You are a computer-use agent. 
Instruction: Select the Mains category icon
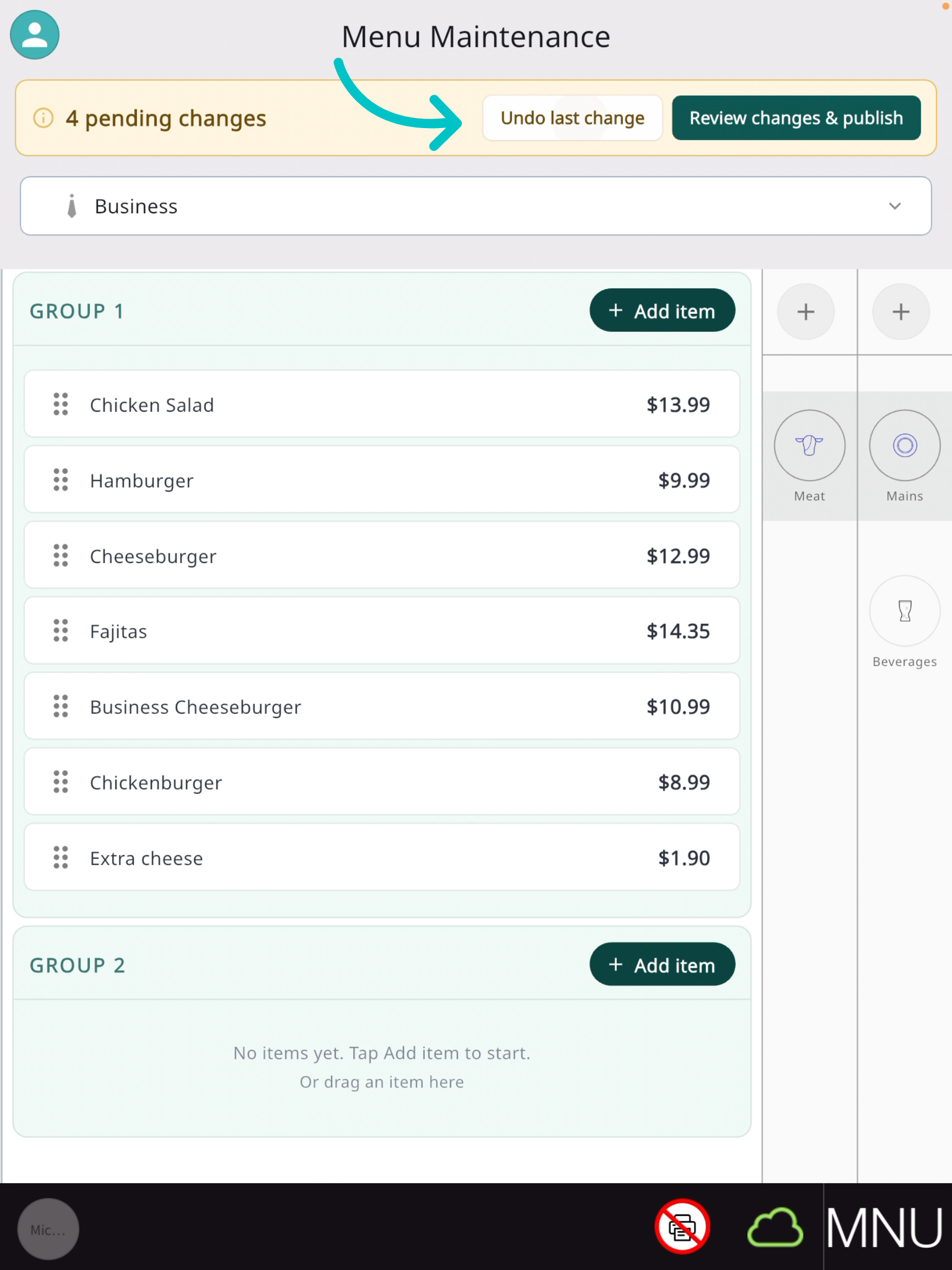tap(904, 445)
